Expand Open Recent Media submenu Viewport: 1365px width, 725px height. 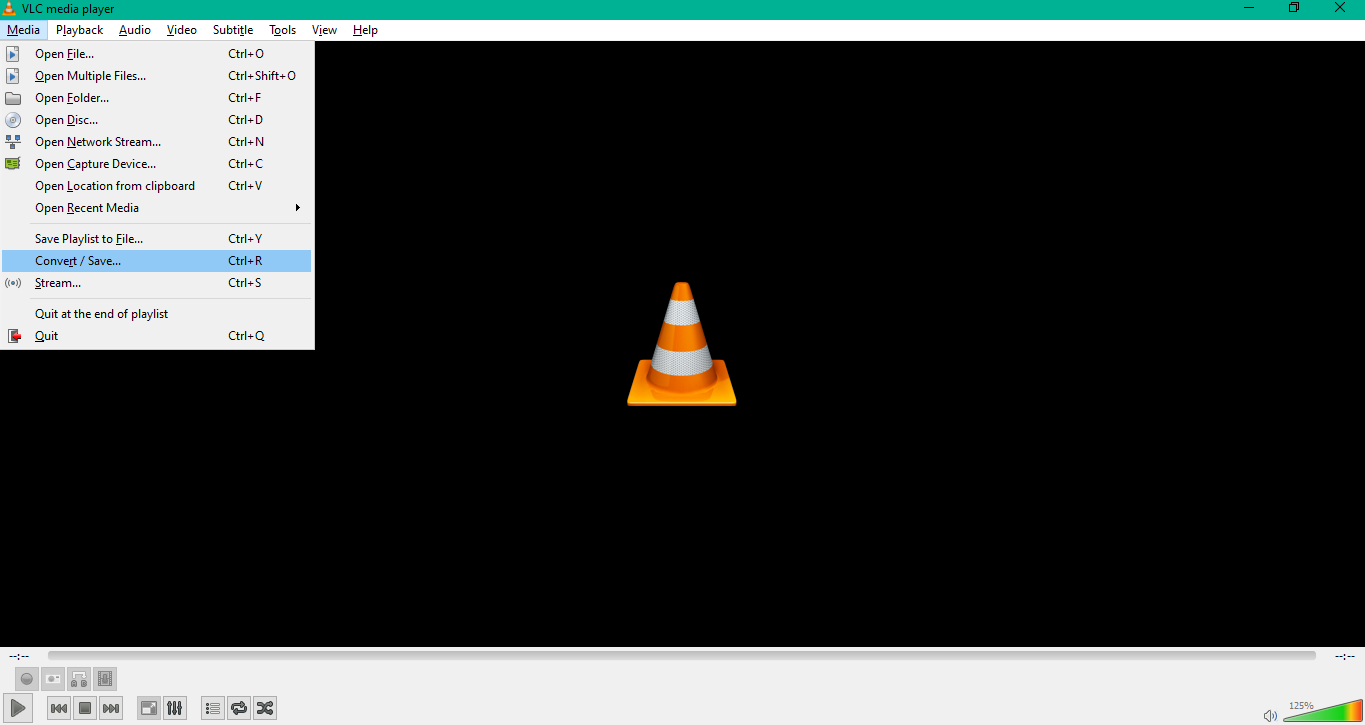click(x=157, y=208)
